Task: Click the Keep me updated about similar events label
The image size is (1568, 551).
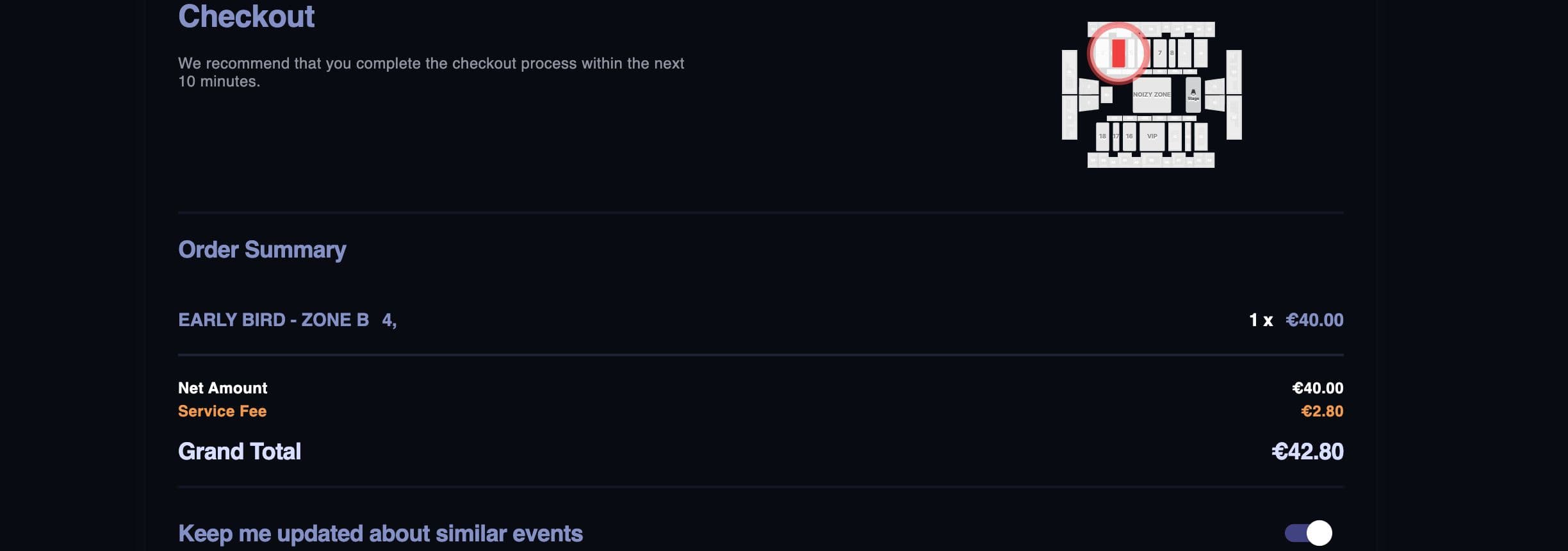Action: pyautogui.click(x=380, y=534)
